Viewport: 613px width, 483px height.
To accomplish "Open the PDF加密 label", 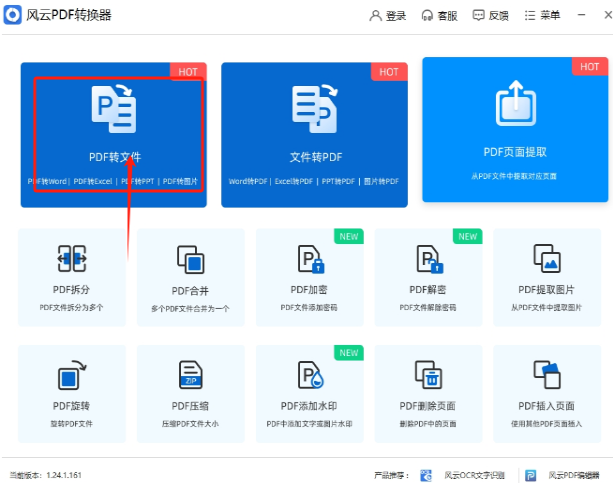I will pos(309,290).
